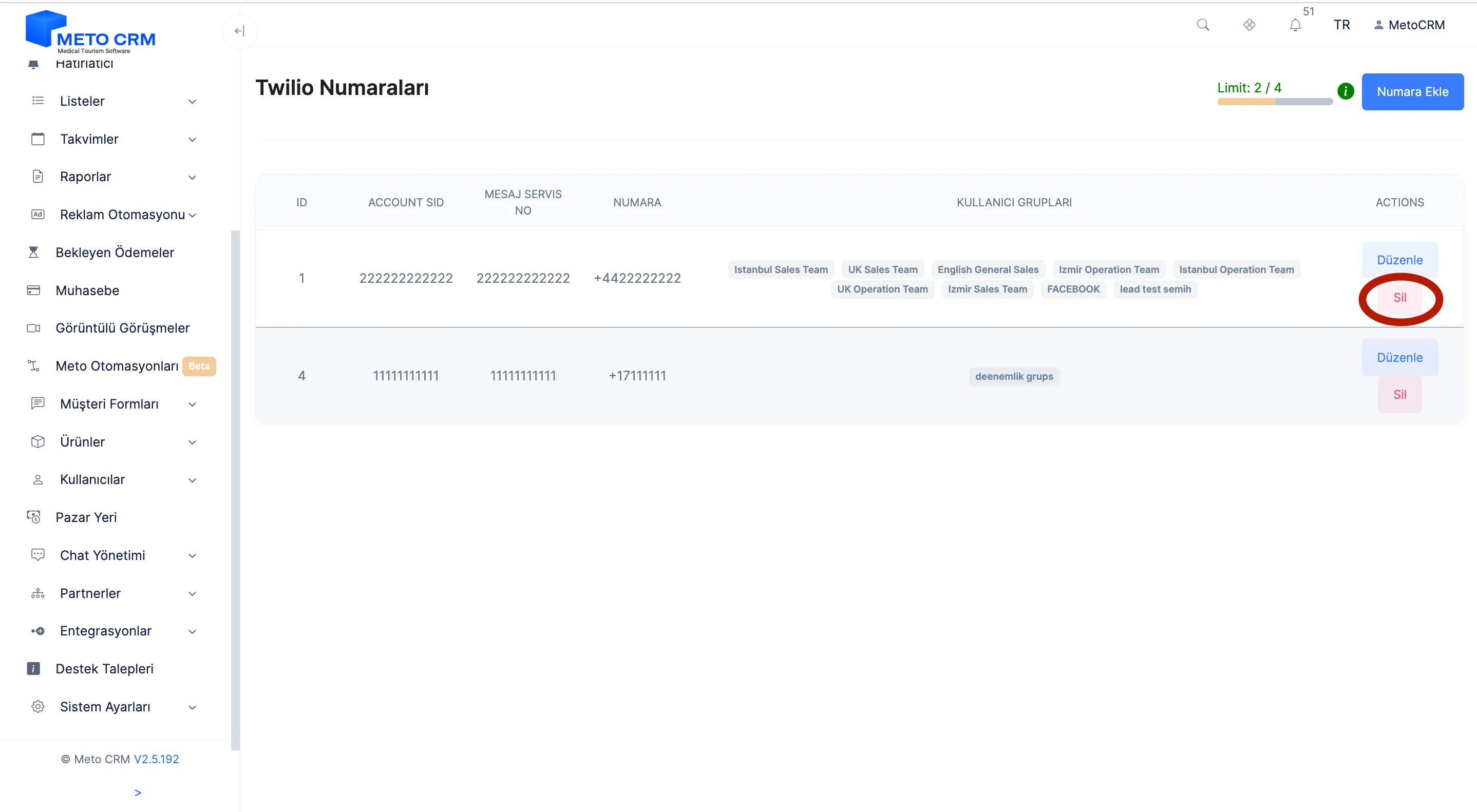
Task: Edit number +4422222222 with Düzenle
Action: tap(1399, 260)
